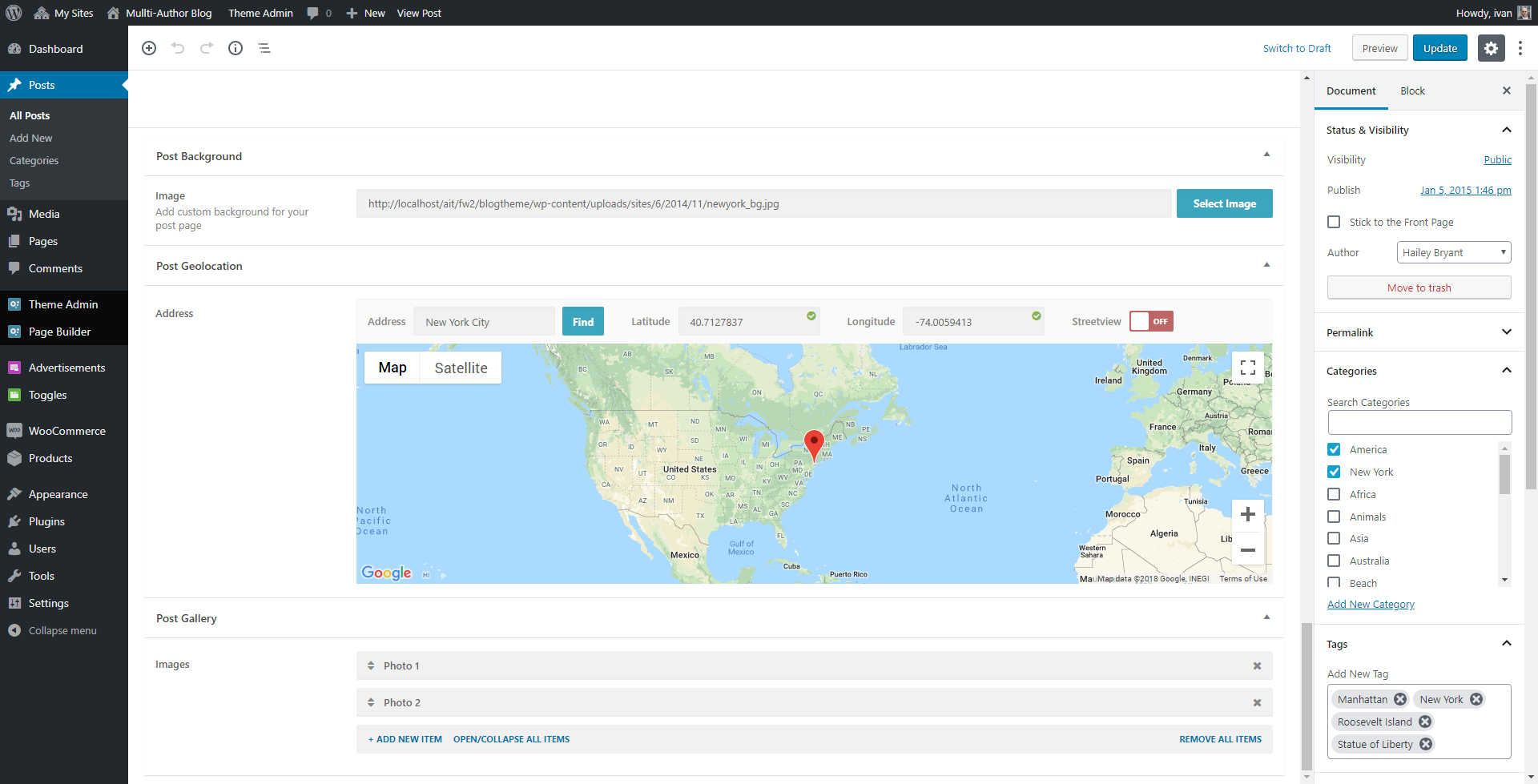This screenshot has height=784, width=1538.
Task: Expand the Permalink panel
Action: tap(1507, 332)
